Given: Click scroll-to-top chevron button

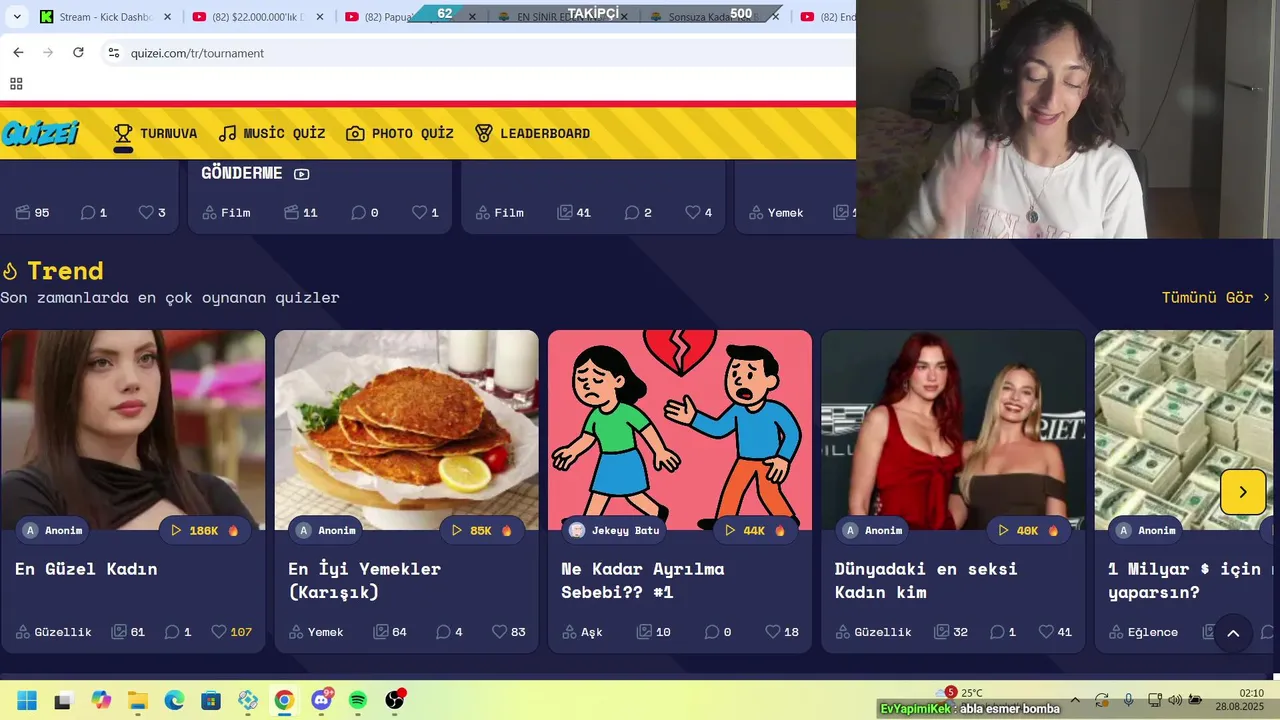Looking at the screenshot, I should click(1233, 633).
